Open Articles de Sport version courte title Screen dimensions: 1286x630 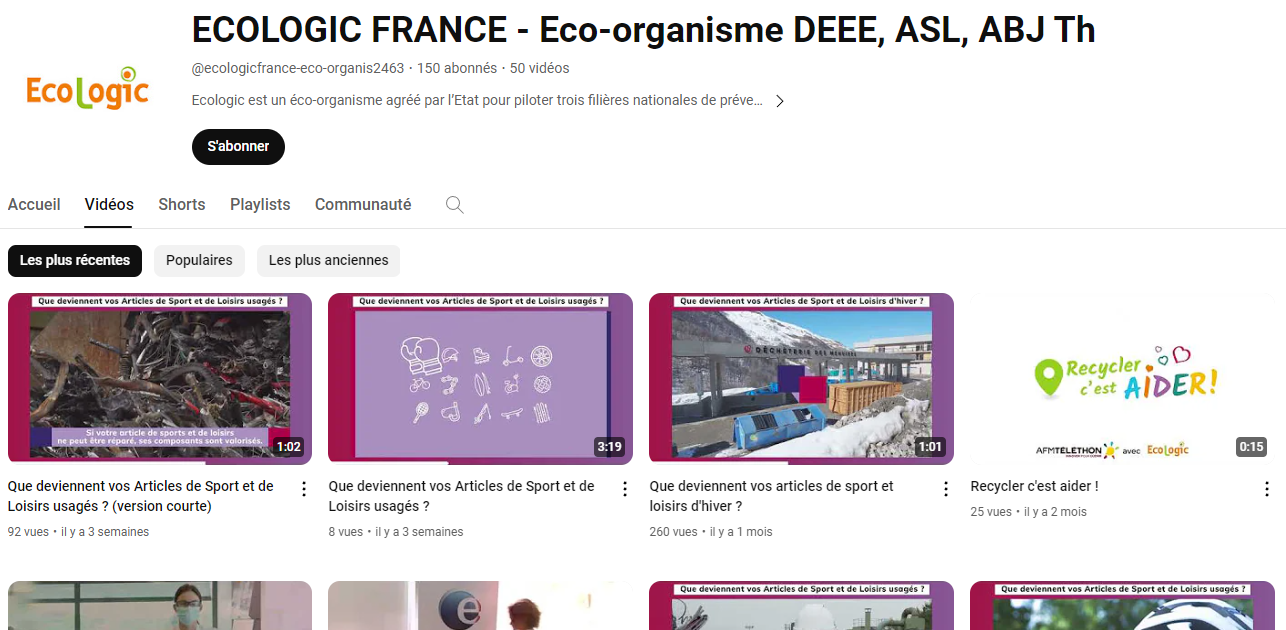point(141,496)
